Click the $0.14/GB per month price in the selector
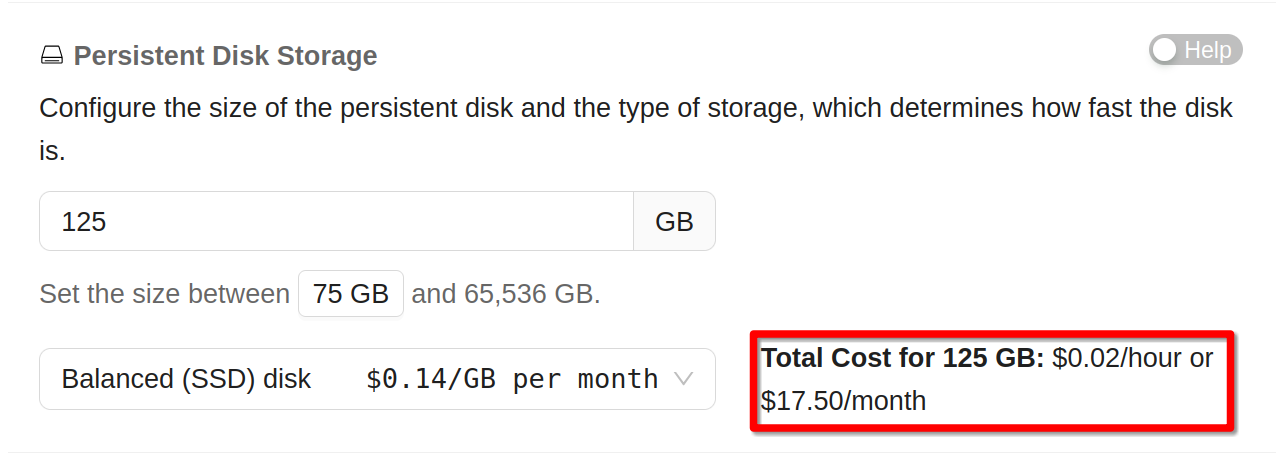The width and height of the screenshot is (1276, 459). (x=512, y=379)
